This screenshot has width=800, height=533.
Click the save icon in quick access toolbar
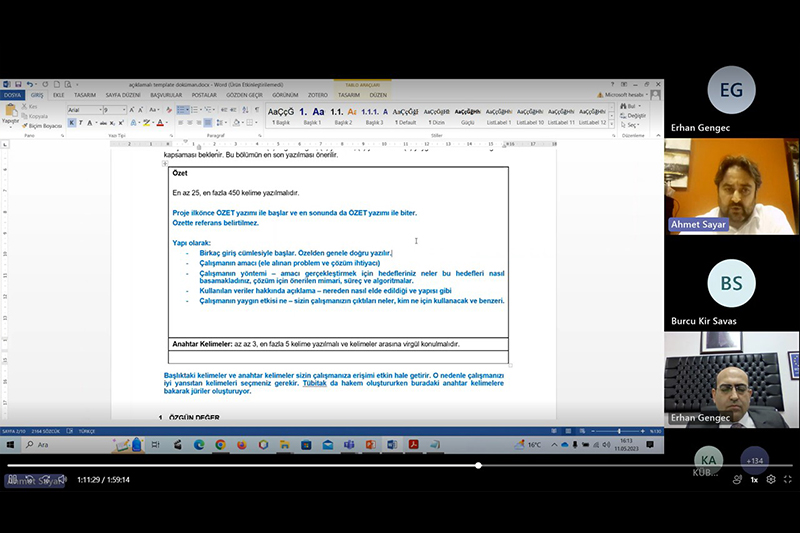pos(18,84)
